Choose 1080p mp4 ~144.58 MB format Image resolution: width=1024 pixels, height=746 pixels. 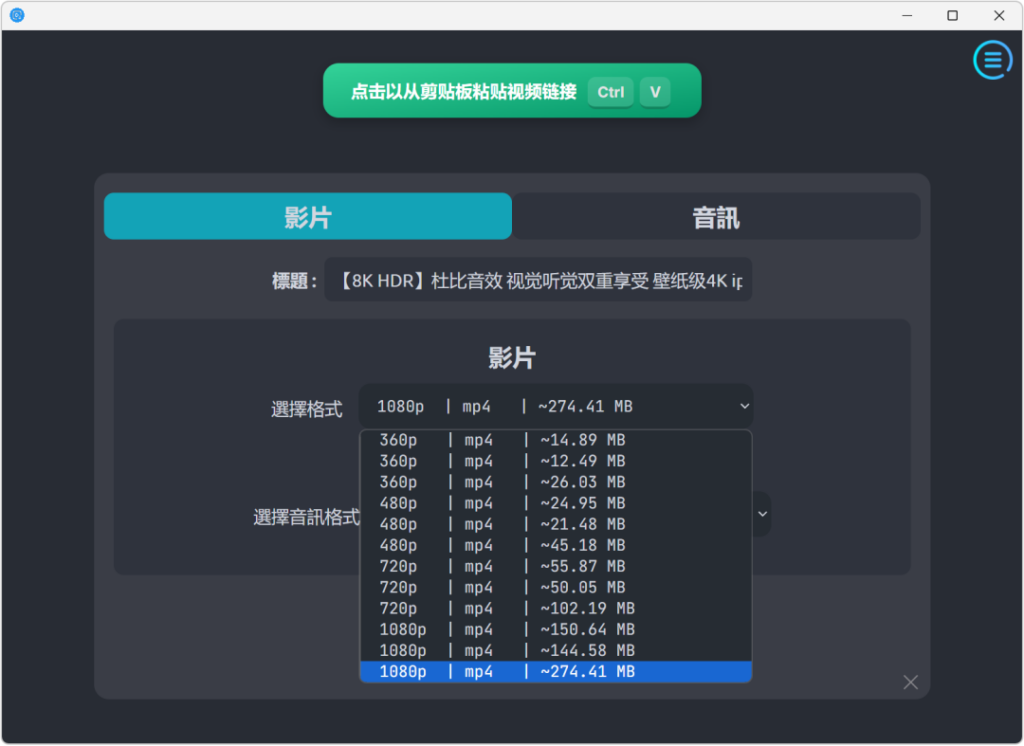[555, 650]
